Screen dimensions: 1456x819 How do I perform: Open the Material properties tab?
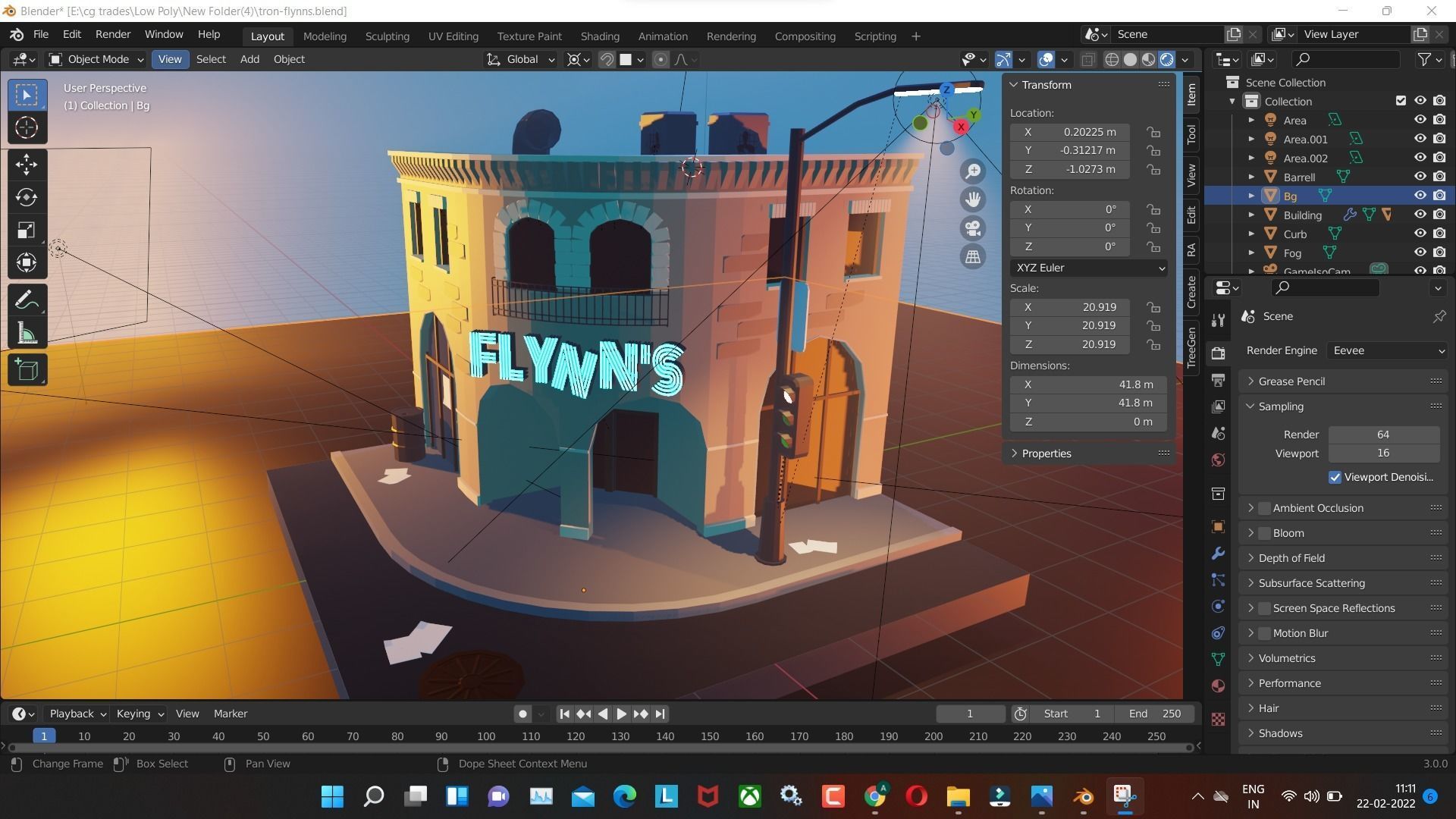click(x=1218, y=686)
